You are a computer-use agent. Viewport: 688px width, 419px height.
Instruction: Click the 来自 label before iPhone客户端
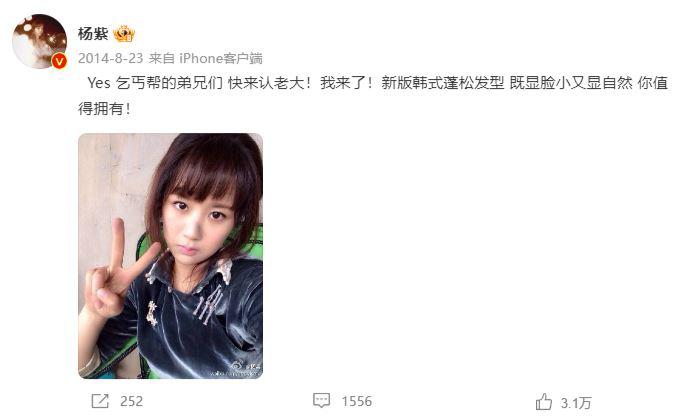[x=162, y=58]
